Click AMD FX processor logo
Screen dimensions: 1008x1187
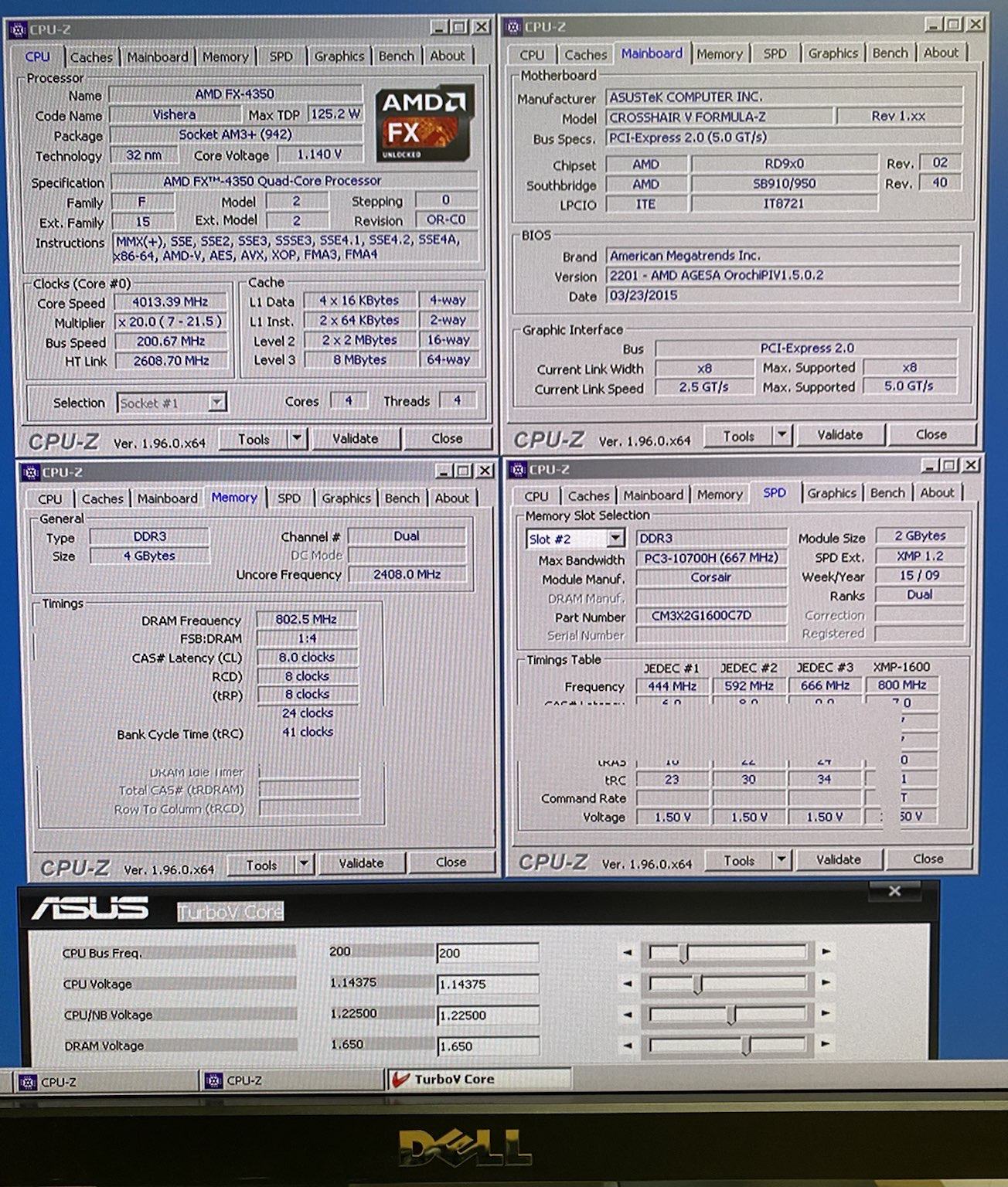point(424,123)
